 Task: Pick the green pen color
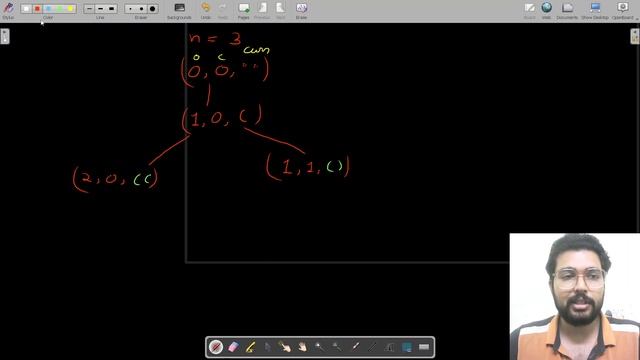point(59,9)
